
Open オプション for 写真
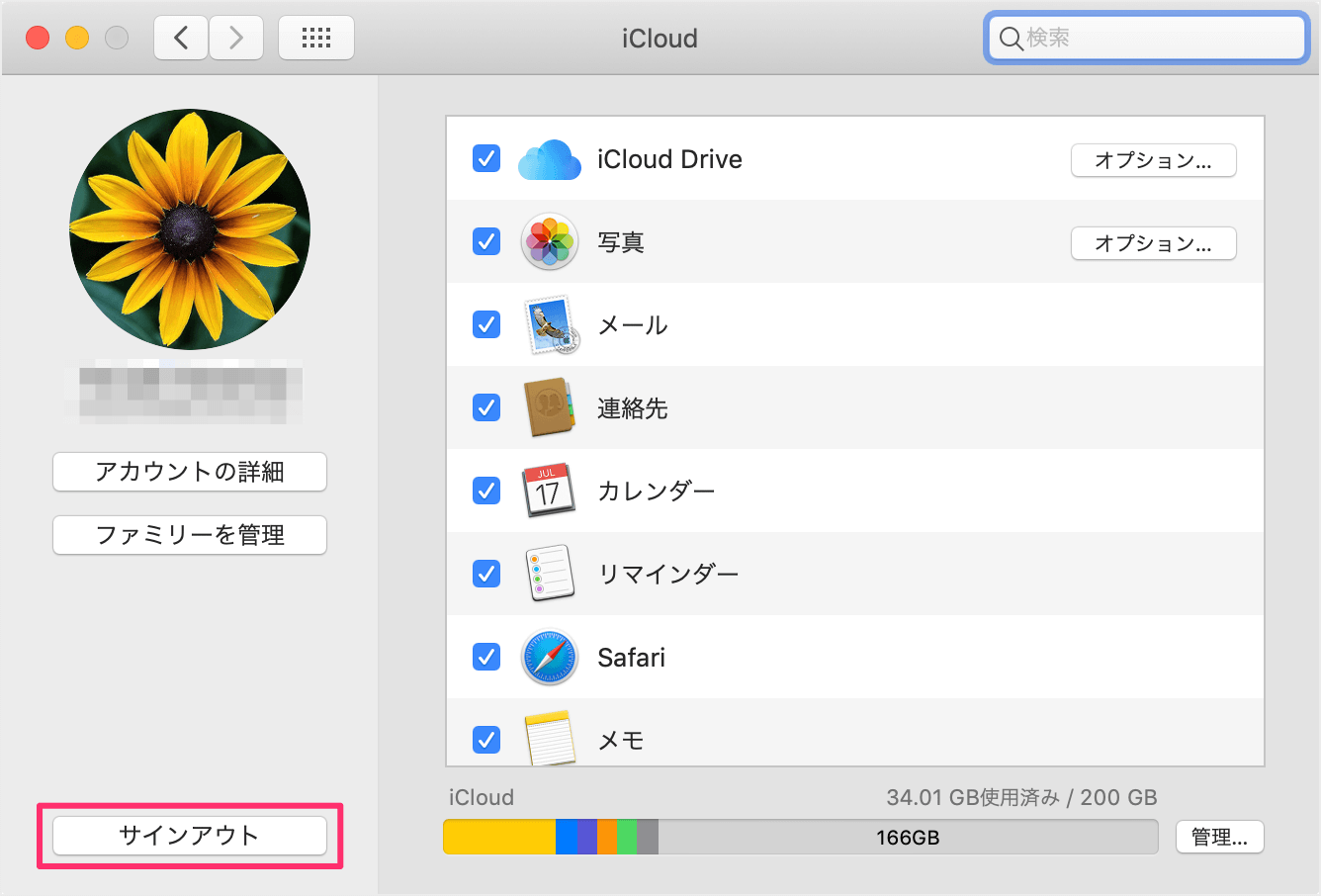coord(1153,243)
